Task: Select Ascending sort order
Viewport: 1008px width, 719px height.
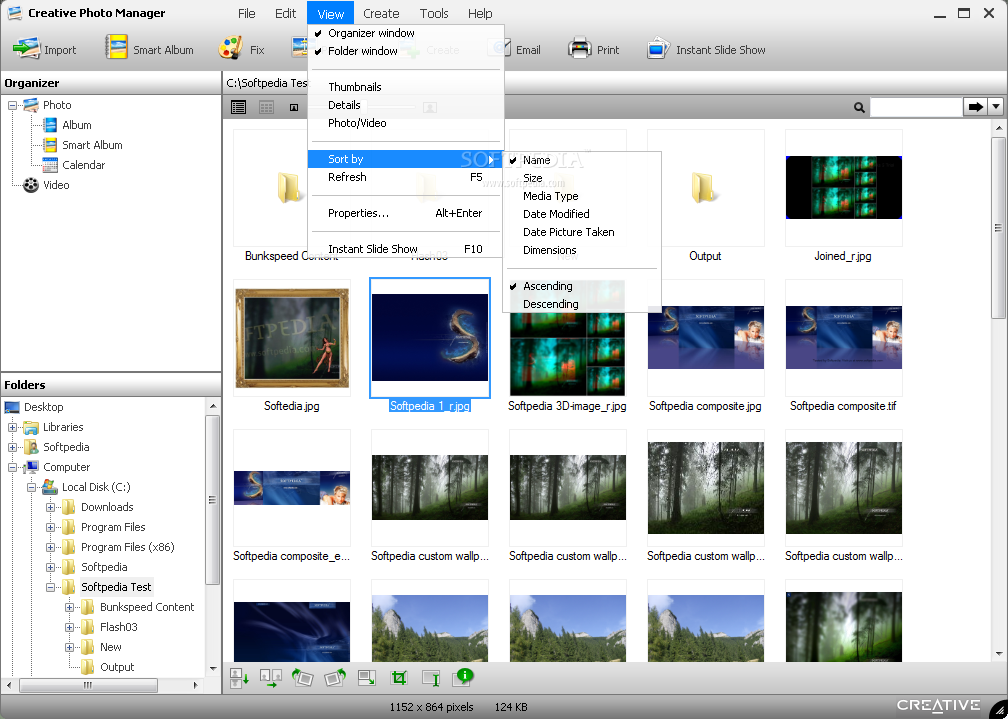Action: pyautogui.click(x=548, y=286)
